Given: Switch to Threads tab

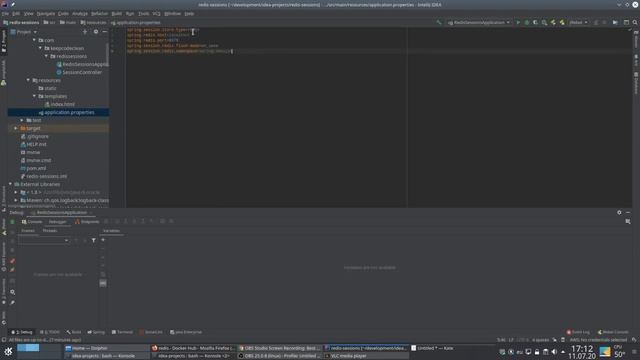Looking at the screenshot, I should [50, 231].
